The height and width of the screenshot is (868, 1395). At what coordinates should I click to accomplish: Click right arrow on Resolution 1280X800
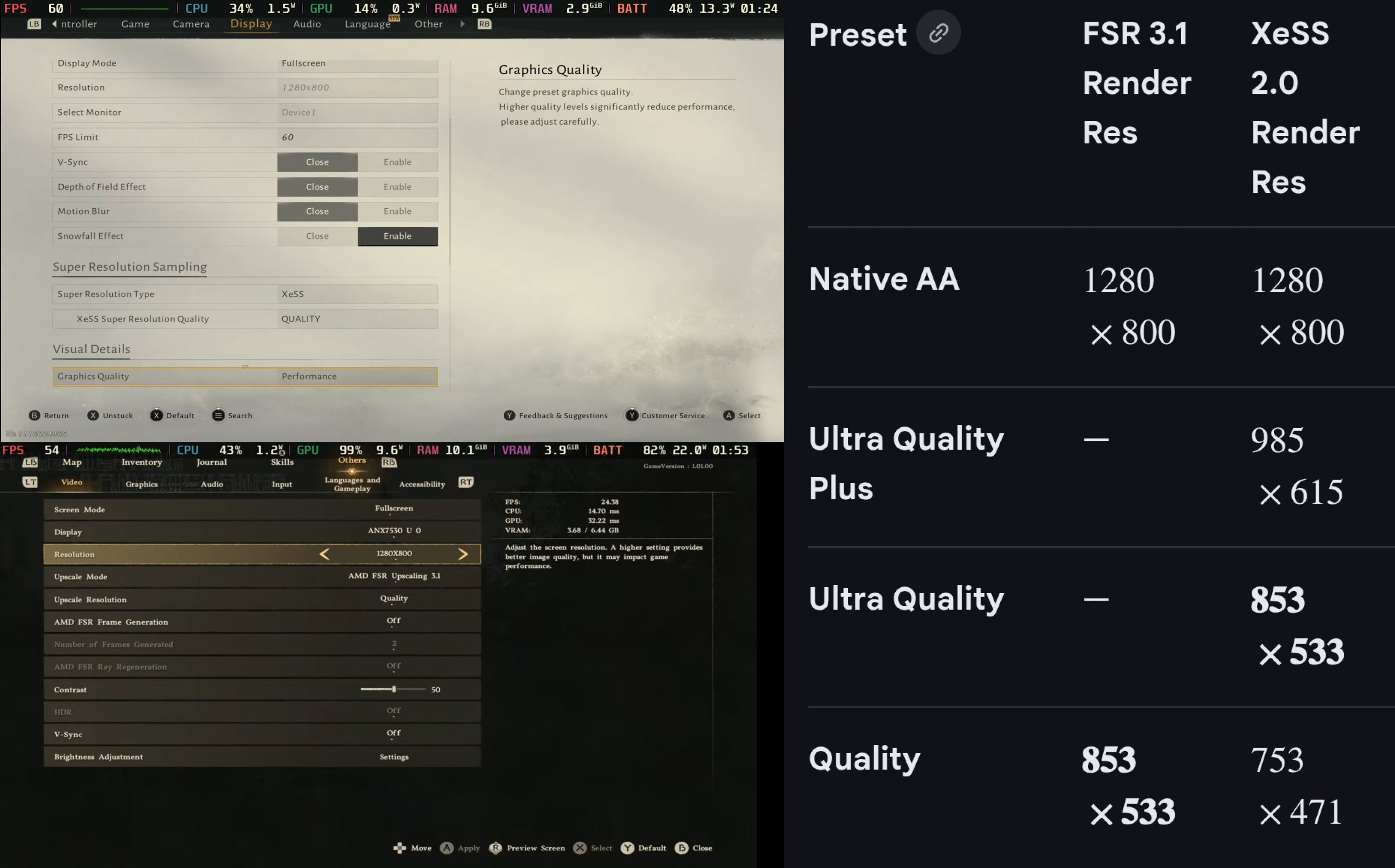point(463,554)
